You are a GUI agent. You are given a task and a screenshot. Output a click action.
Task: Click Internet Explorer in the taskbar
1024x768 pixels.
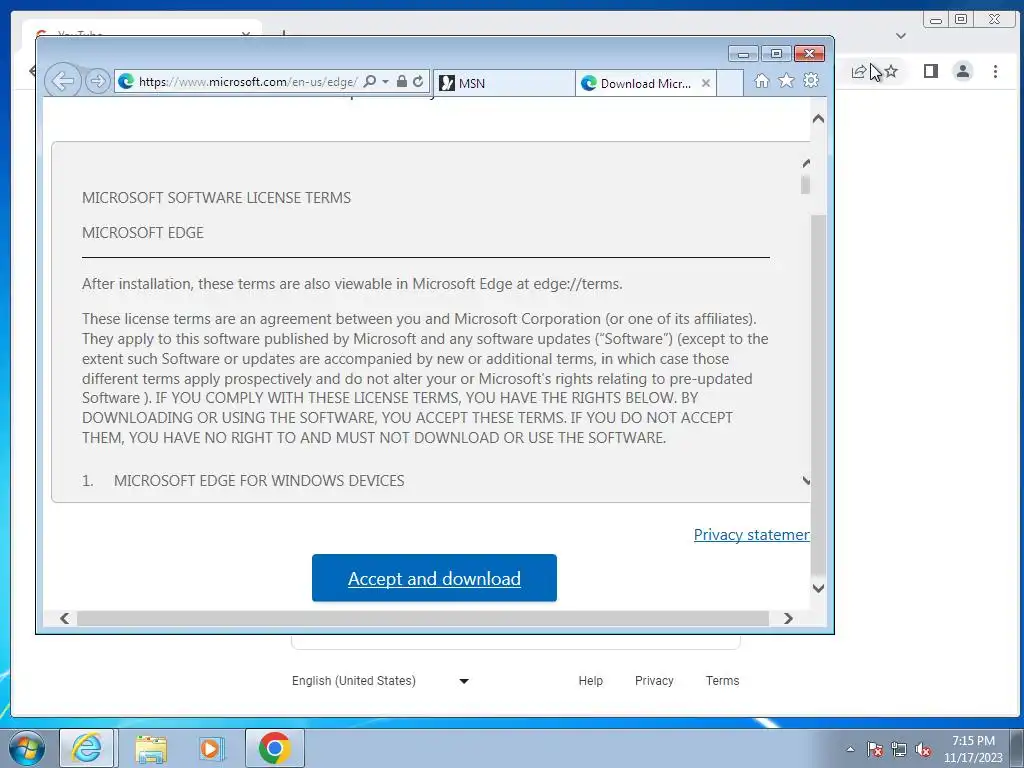tap(87, 748)
